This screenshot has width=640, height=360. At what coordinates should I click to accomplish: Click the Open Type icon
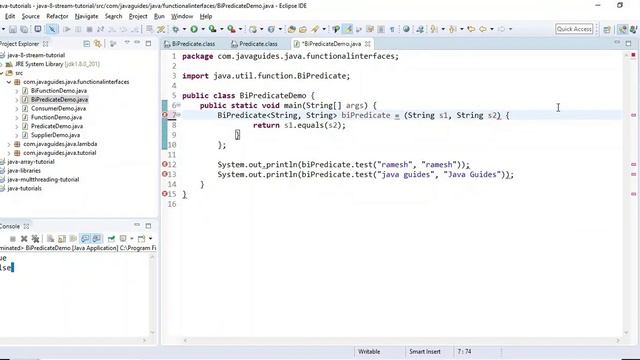291,29
